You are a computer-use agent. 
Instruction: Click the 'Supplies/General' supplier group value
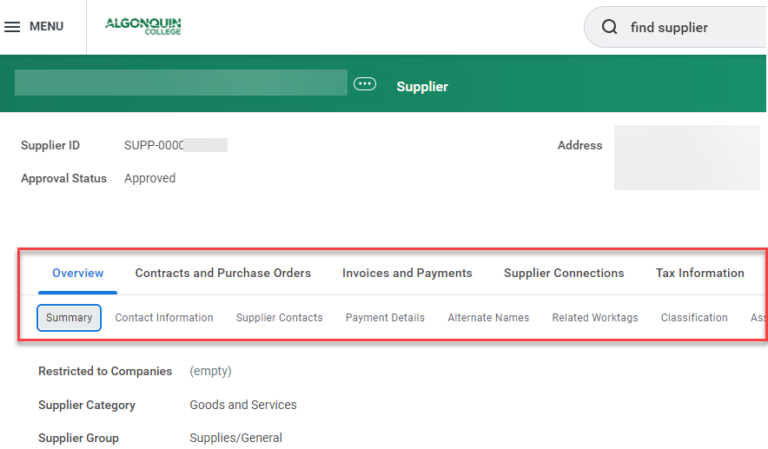tap(236, 438)
